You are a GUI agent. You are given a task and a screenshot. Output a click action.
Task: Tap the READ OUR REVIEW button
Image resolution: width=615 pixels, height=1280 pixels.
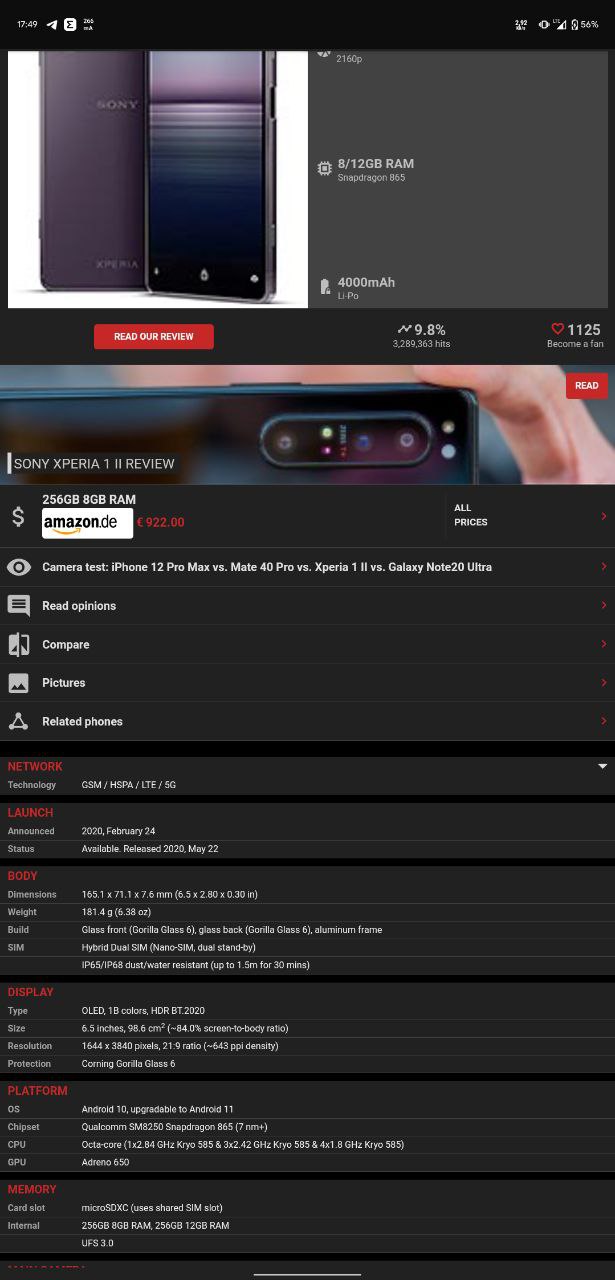[153, 336]
